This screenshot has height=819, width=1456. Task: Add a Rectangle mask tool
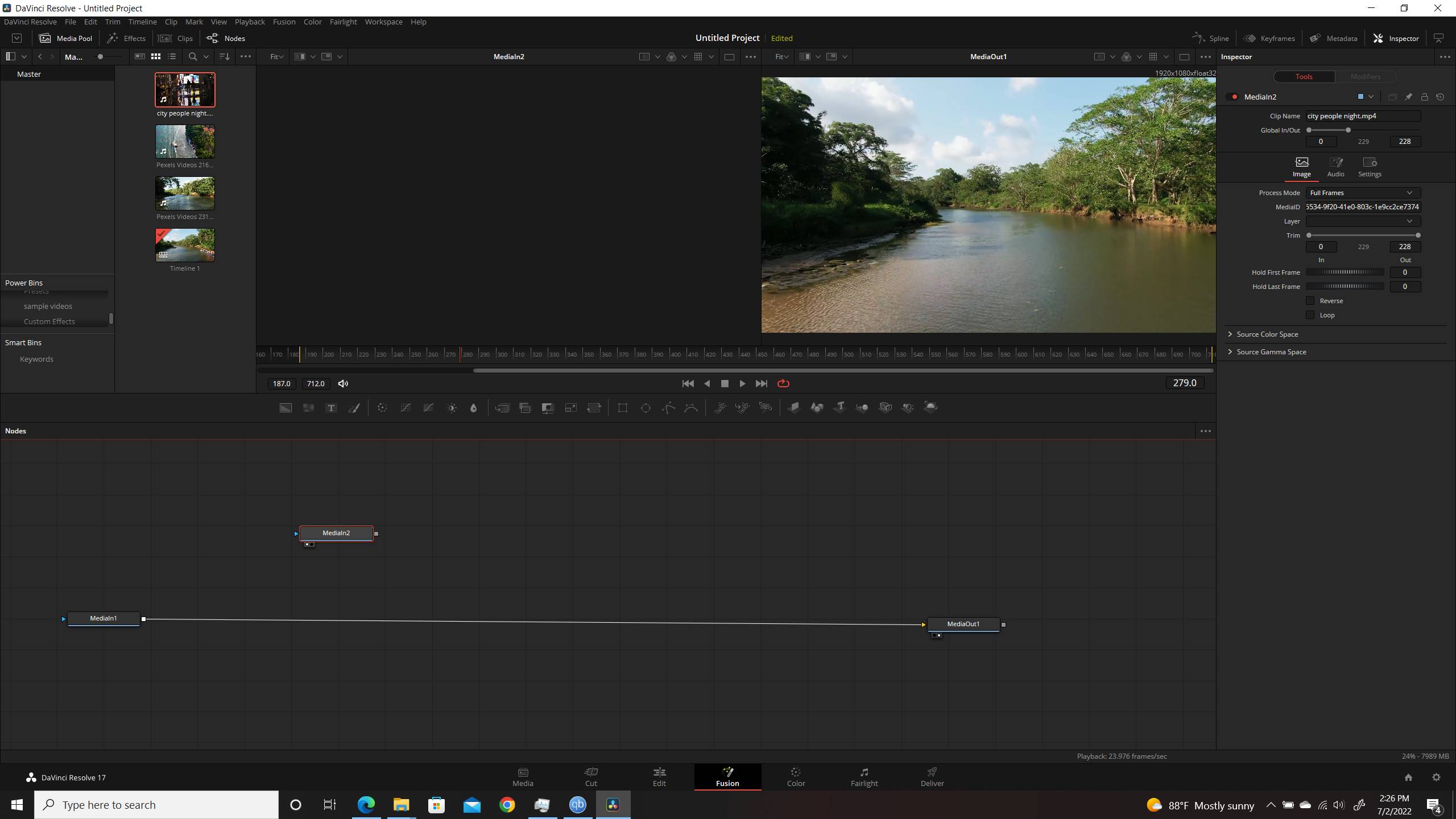[x=623, y=407]
